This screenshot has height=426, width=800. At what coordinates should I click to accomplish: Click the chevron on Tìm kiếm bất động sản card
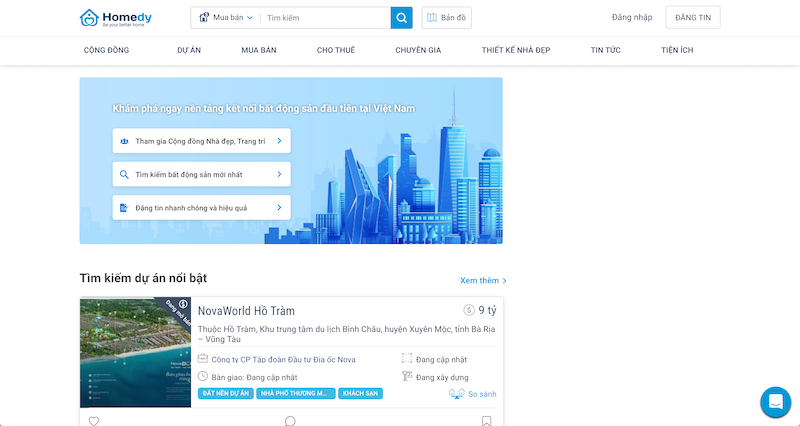click(279, 174)
